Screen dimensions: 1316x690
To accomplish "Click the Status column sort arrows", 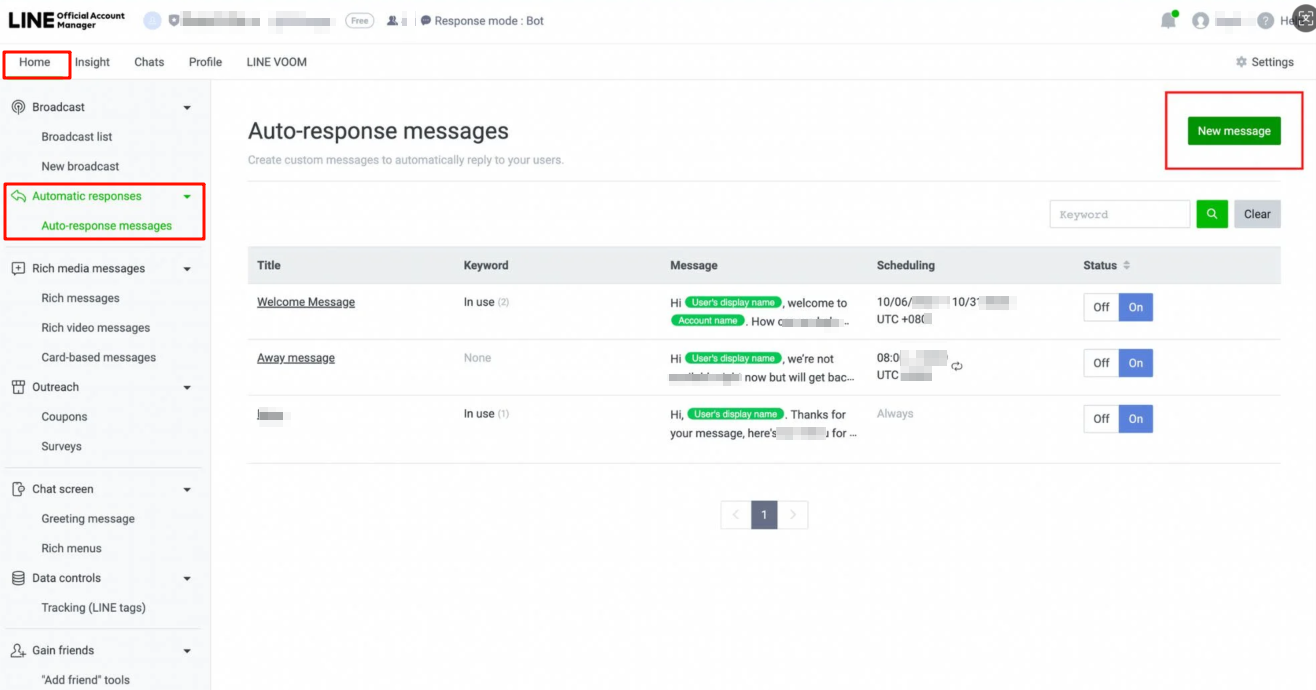I will [1127, 266].
